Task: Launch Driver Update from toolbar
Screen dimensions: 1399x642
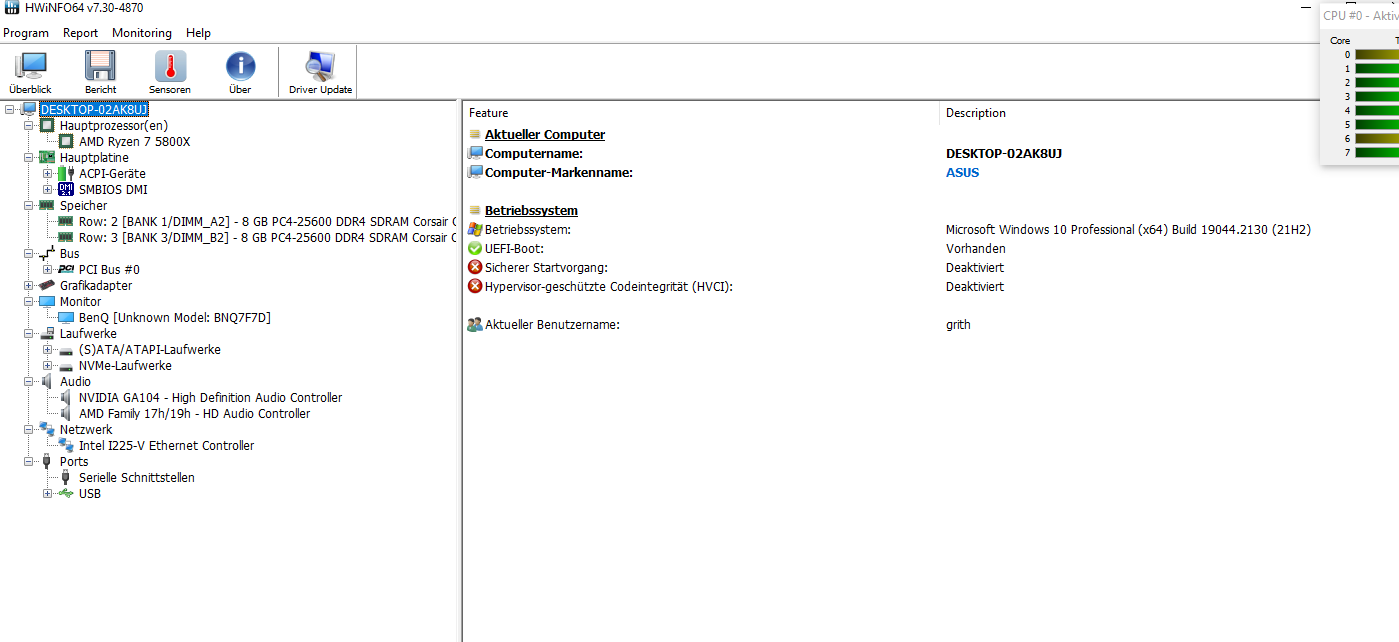Action: click(x=320, y=72)
